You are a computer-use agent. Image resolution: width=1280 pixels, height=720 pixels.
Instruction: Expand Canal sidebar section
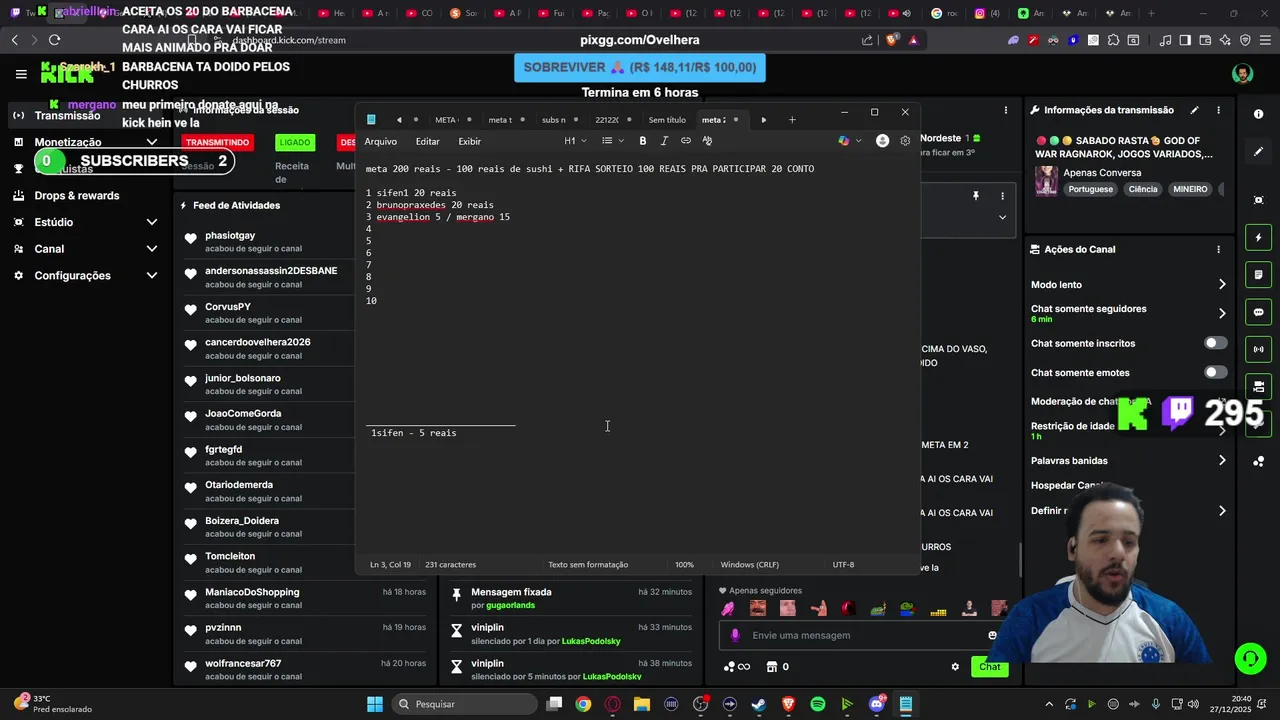(x=152, y=249)
